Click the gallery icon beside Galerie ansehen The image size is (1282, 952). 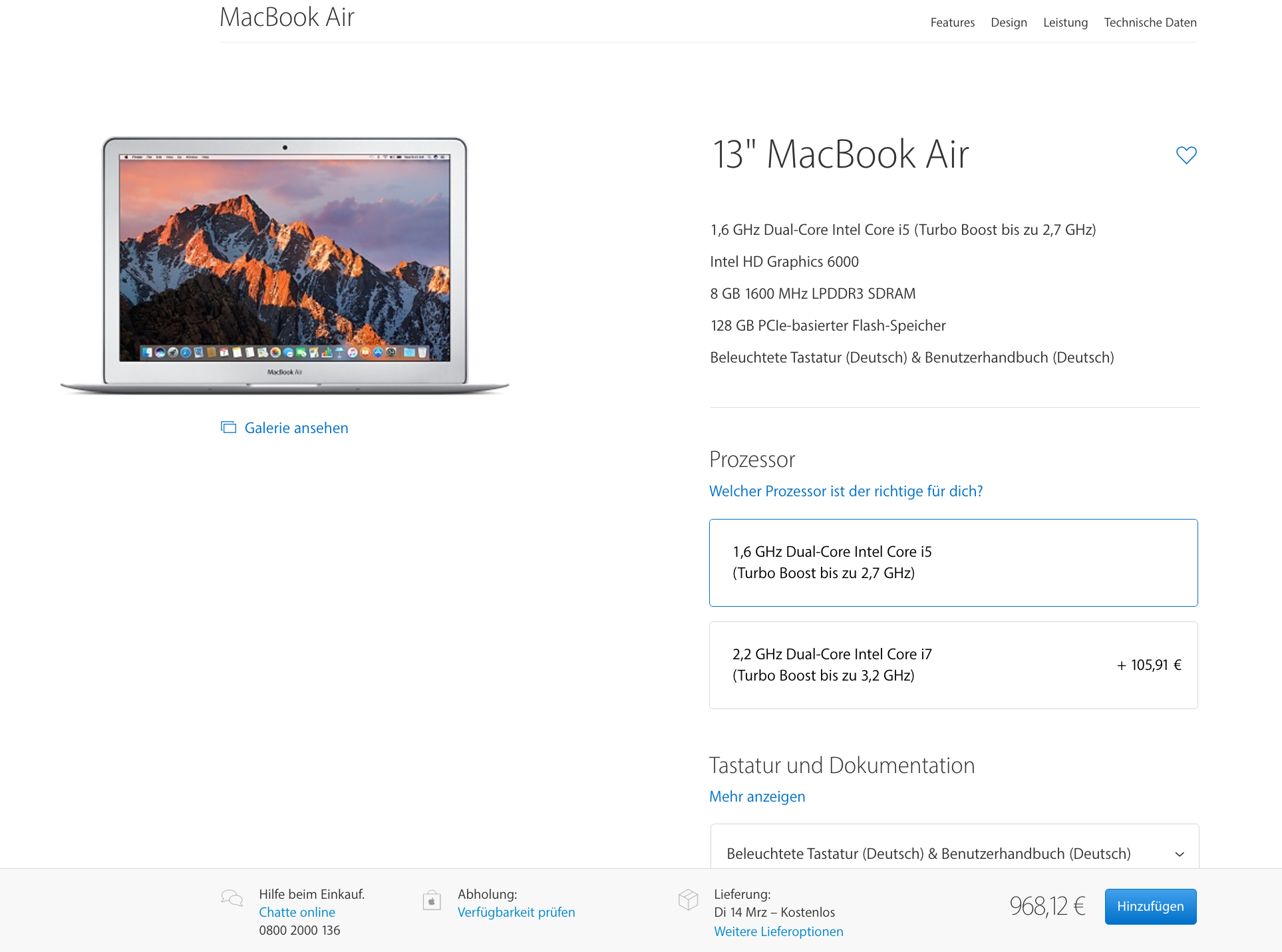pyautogui.click(x=228, y=427)
